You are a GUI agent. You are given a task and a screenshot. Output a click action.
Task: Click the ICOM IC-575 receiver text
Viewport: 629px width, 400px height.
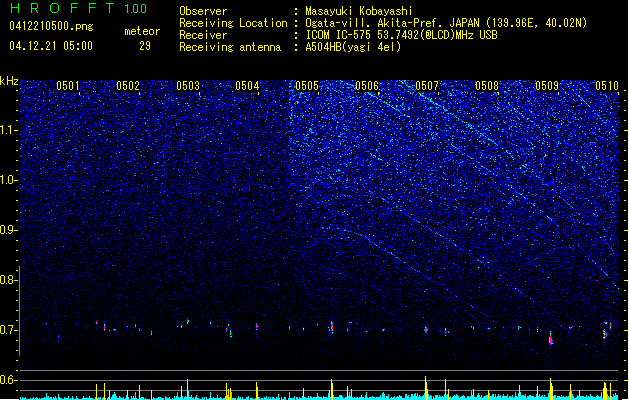click(x=401, y=35)
